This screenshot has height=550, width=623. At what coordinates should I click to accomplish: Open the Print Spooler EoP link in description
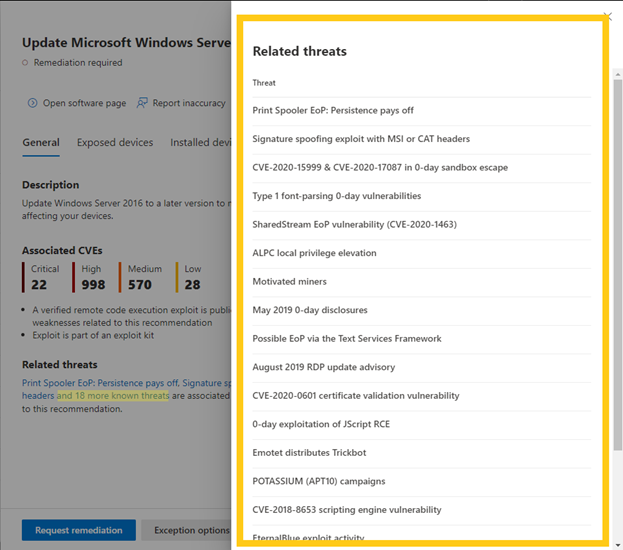[102, 382]
